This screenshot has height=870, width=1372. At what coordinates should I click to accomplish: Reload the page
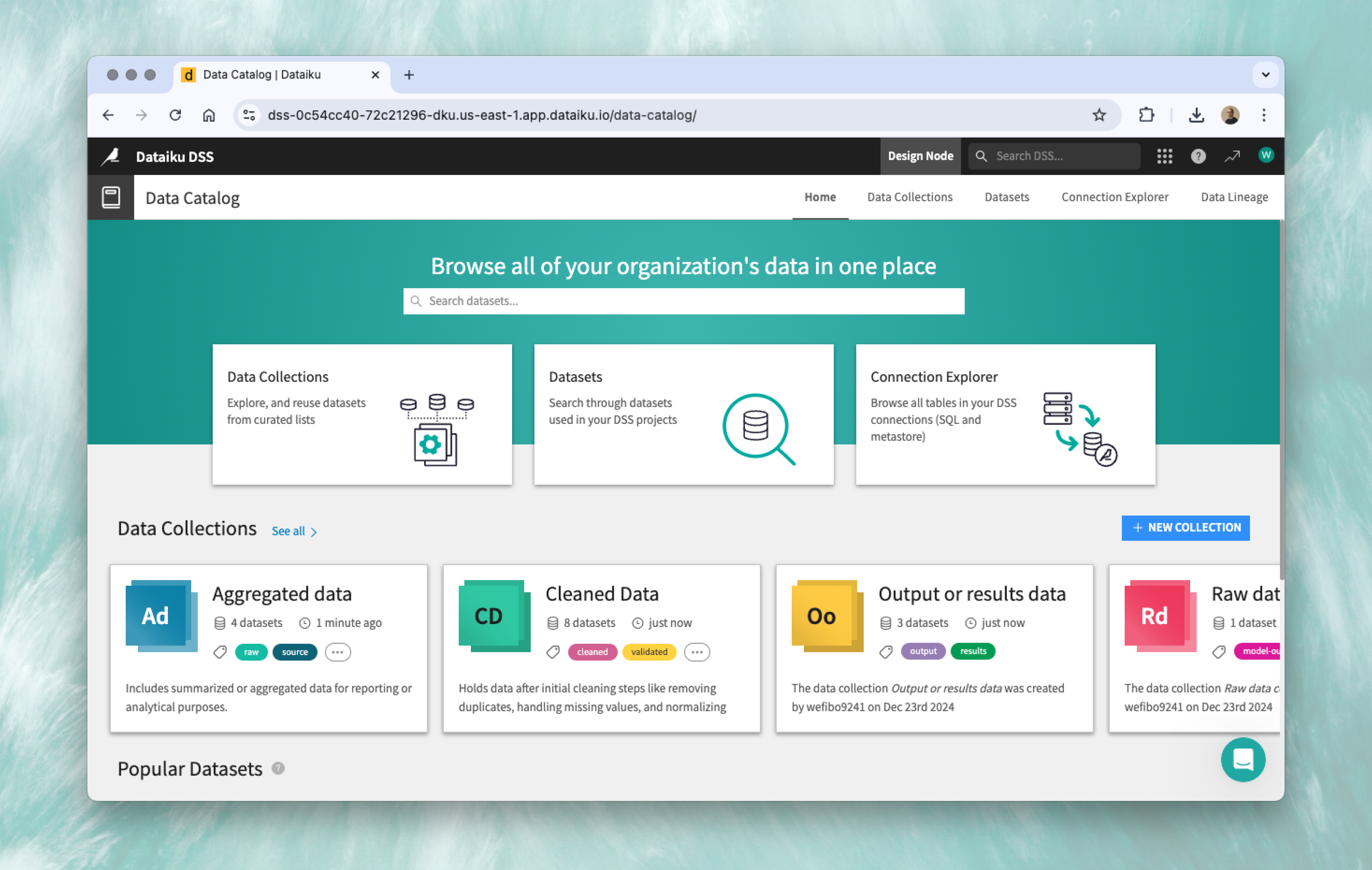pos(175,115)
